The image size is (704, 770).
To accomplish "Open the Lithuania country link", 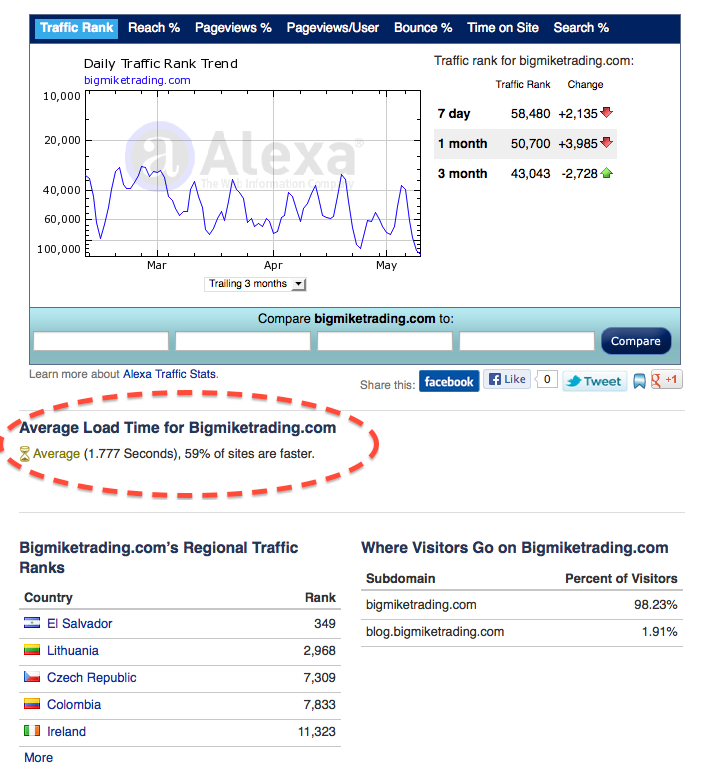I will (x=73, y=651).
